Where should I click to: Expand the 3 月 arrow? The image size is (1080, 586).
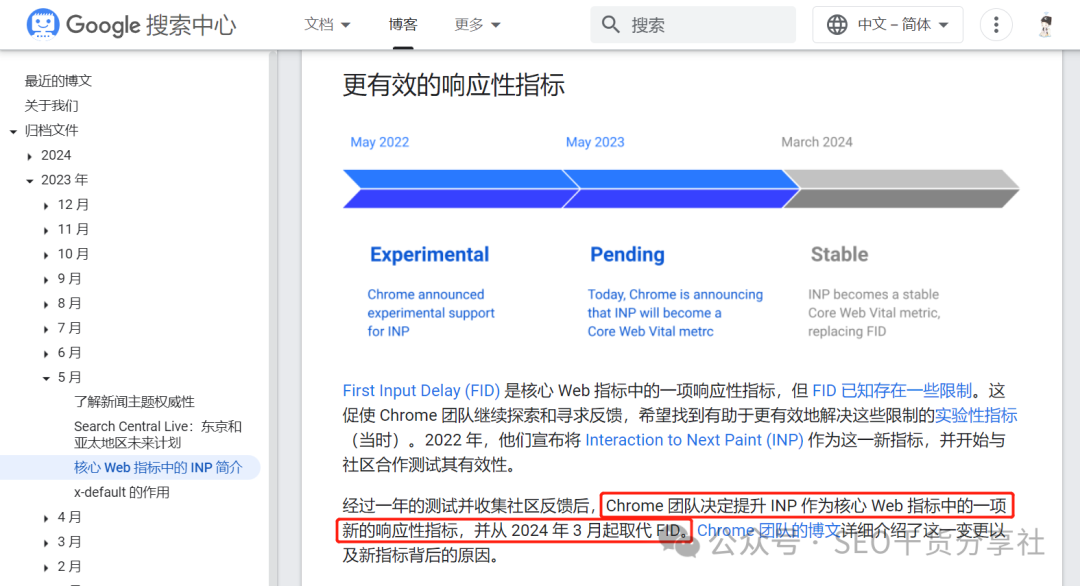46,543
